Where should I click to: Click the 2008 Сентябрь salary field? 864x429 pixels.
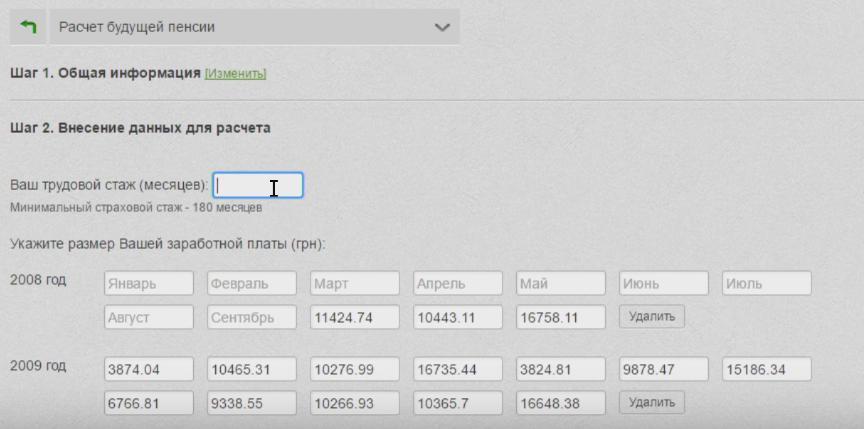252,317
